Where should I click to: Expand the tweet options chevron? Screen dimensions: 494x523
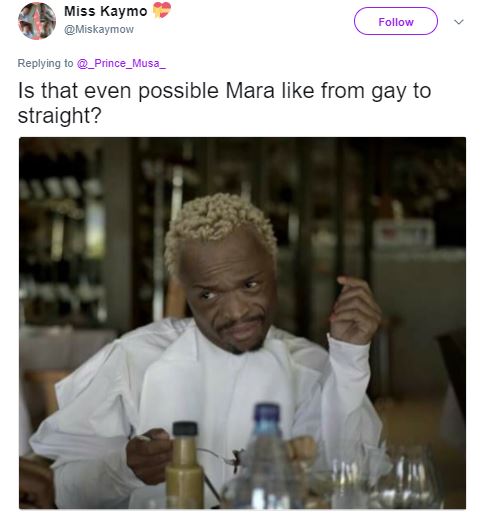point(459,22)
